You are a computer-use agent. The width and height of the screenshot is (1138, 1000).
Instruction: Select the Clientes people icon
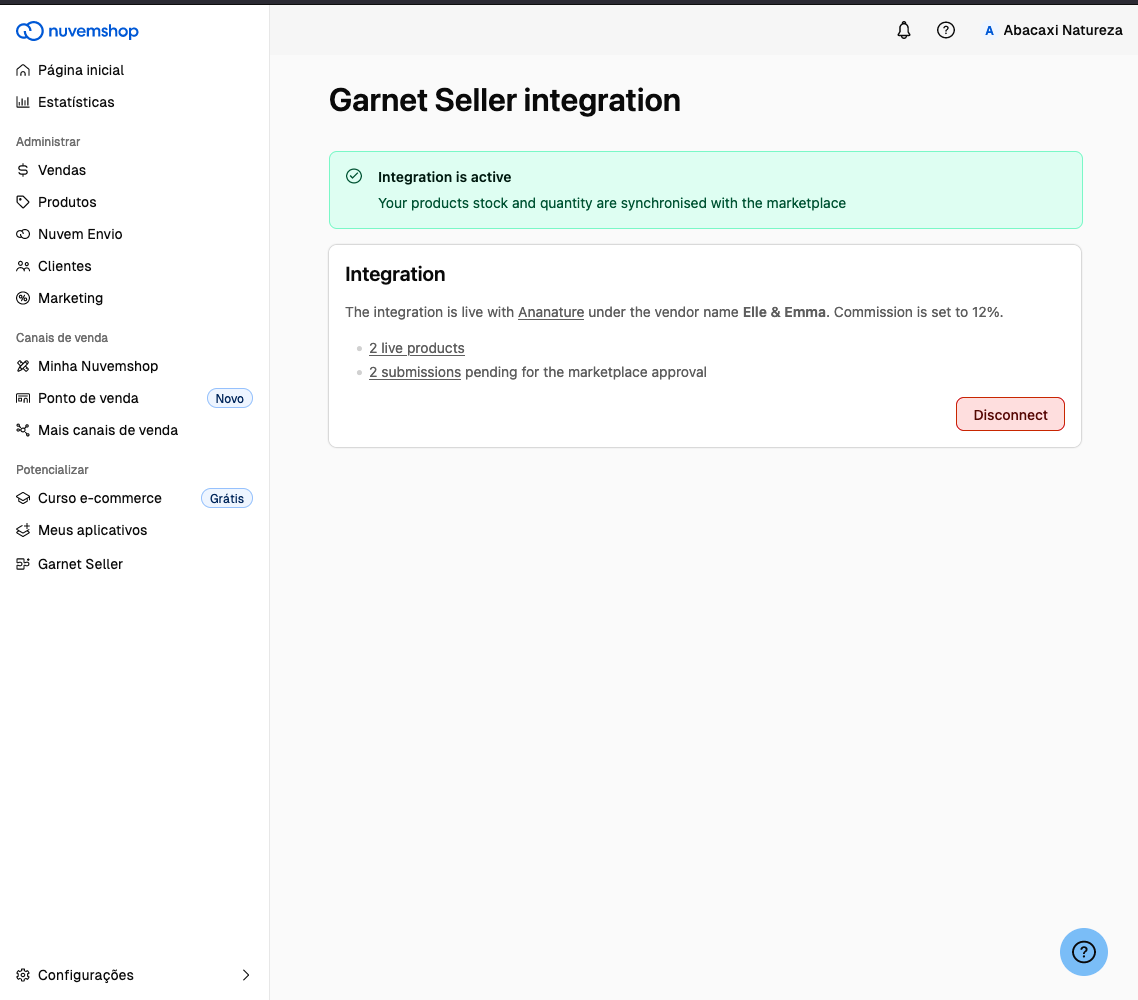(x=22, y=266)
